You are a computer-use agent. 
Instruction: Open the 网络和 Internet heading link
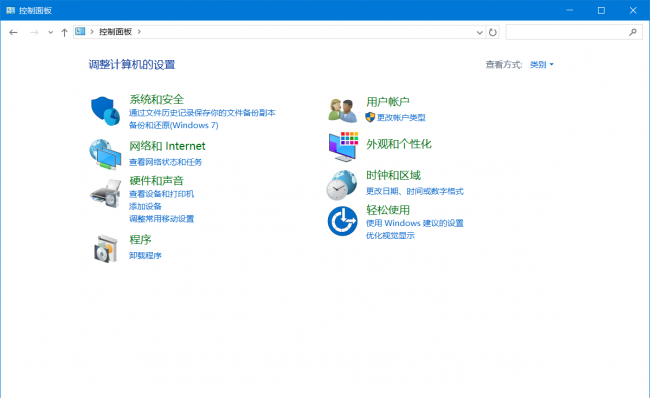coord(167,146)
